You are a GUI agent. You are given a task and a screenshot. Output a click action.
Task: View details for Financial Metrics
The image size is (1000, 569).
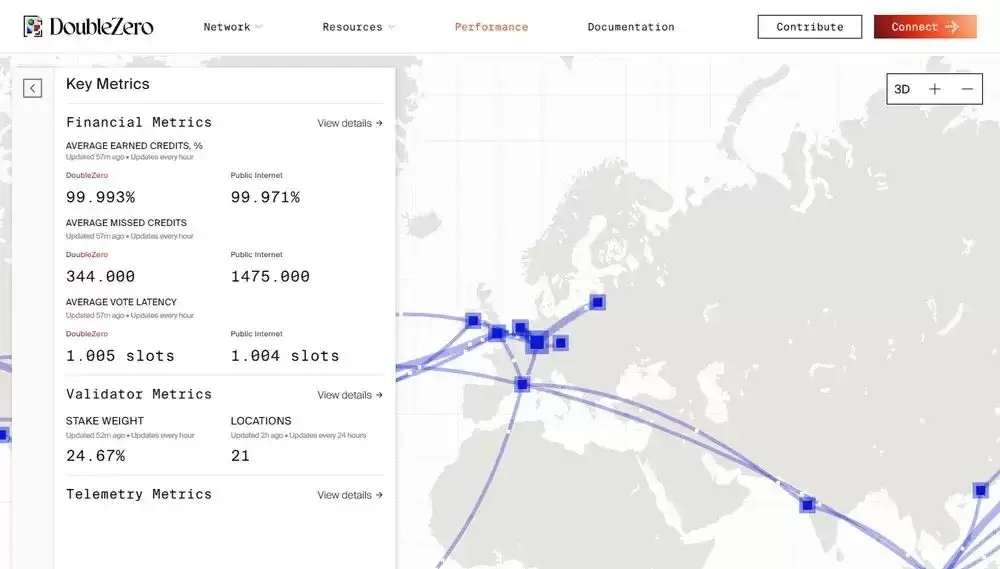coord(349,123)
